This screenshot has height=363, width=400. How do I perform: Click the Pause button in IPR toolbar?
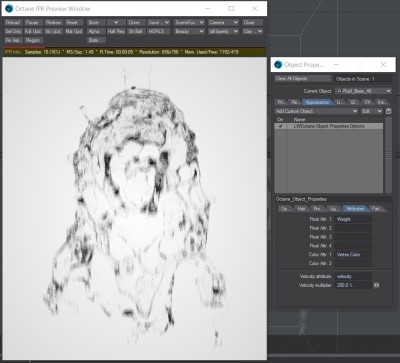[33, 22]
